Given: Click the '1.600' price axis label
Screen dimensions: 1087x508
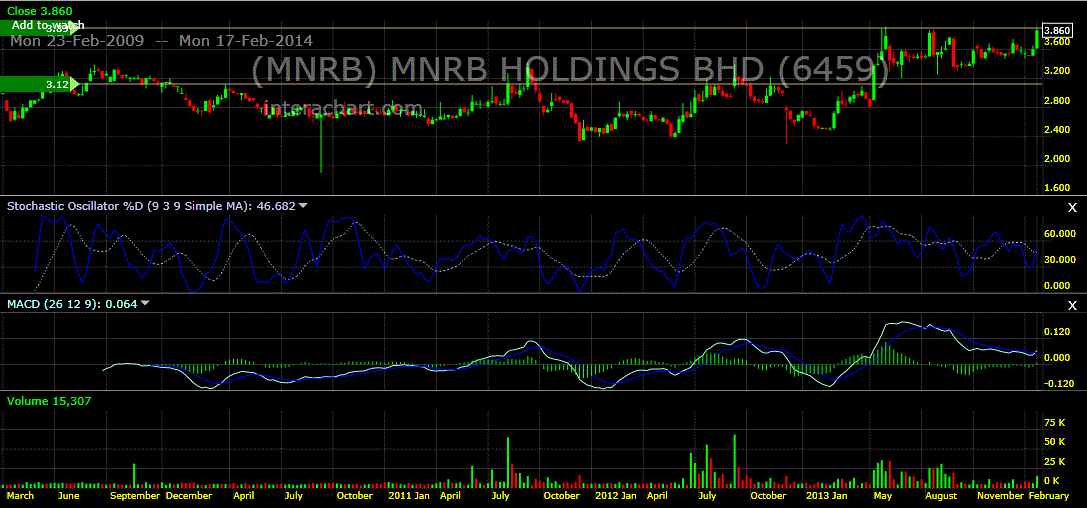Looking at the screenshot, I should pyautogui.click(x=1057, y=188).
